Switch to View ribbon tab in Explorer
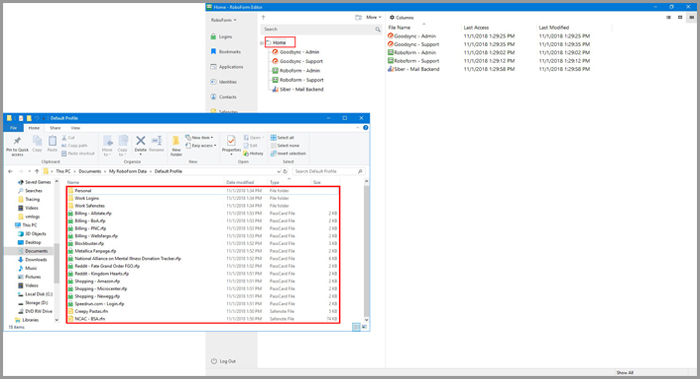The image size is (700, 379). click(75, 128)
